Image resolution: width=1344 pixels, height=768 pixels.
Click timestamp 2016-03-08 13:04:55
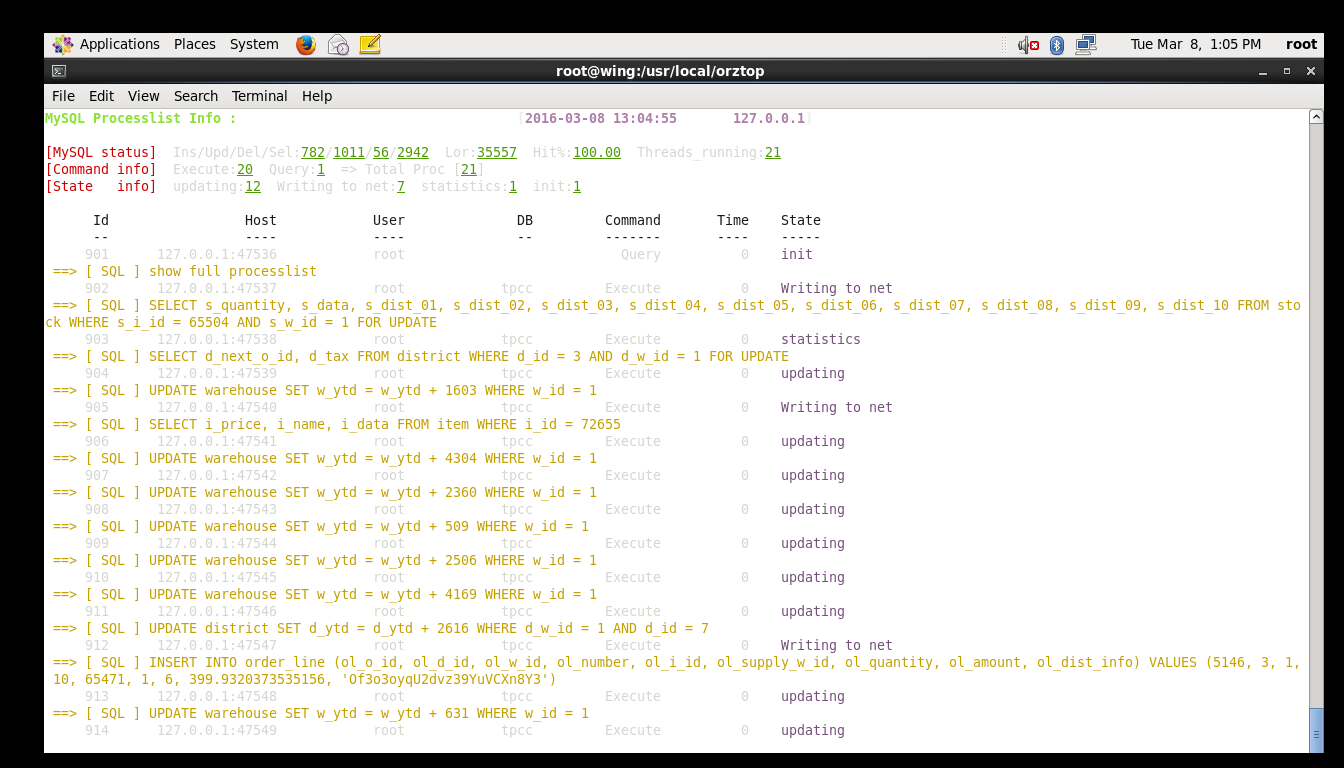pyautogui.click(x=601, y=118)
